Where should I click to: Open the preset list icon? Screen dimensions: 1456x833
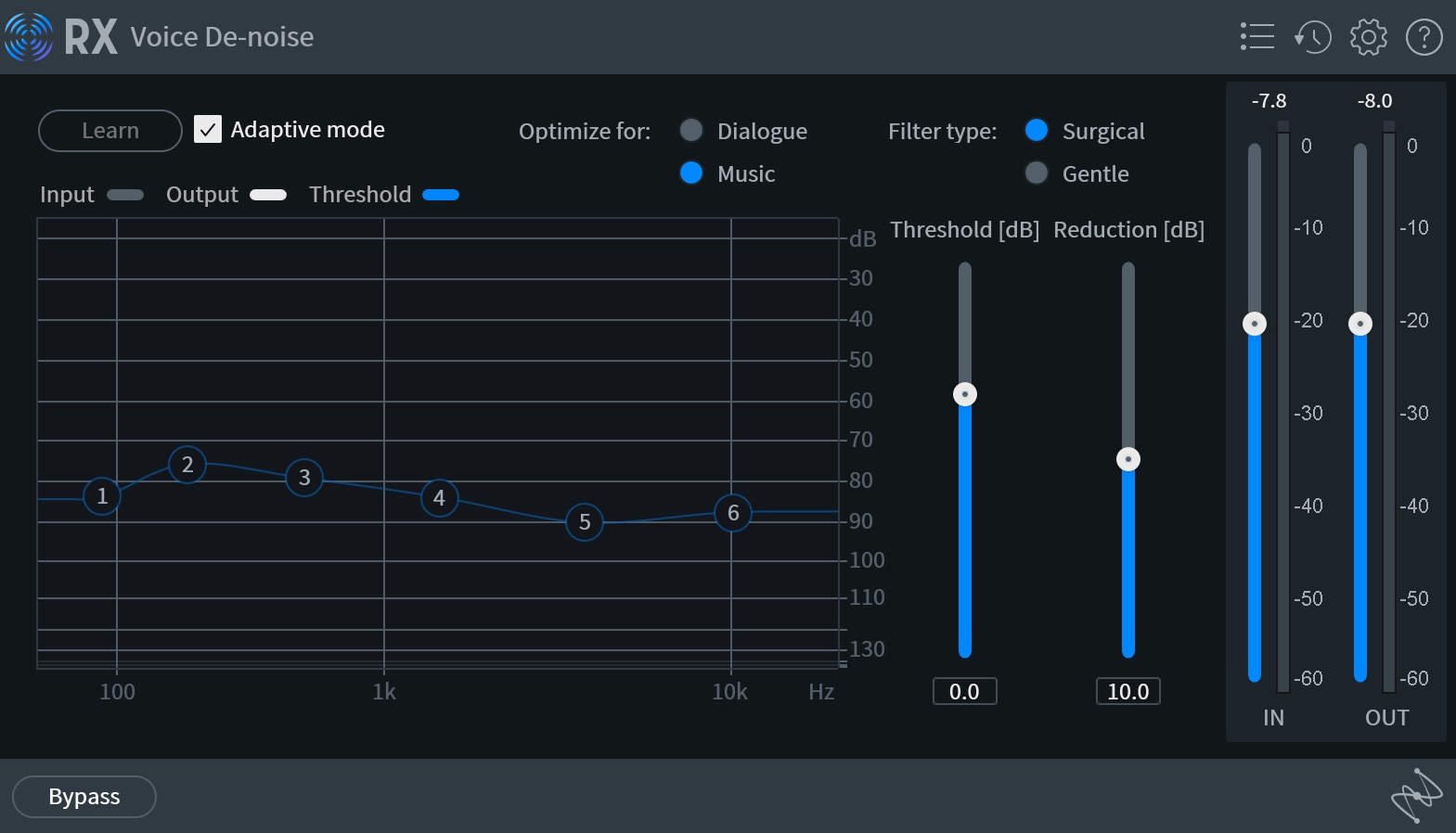pyautogui.click(x=1257, y=37)
